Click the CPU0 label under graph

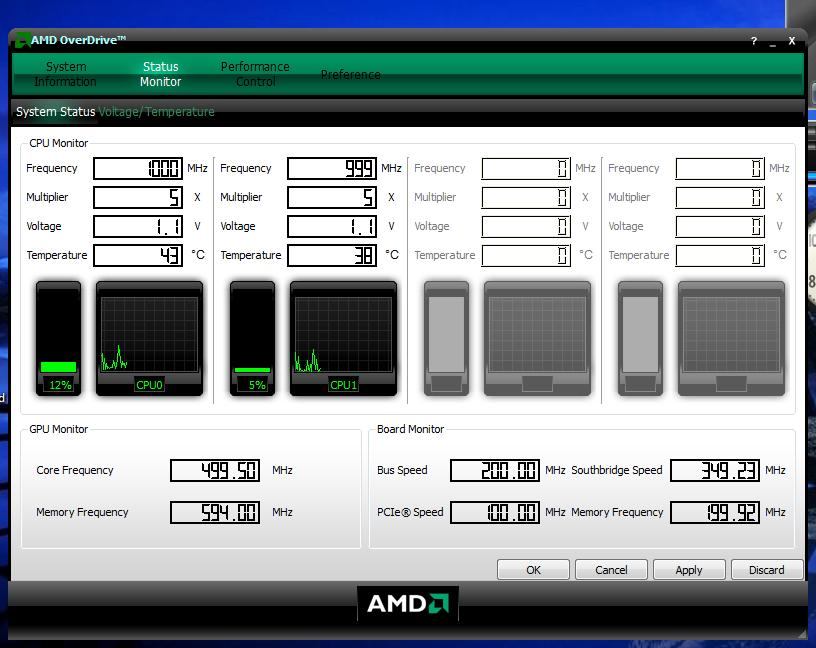[x=149, y=385]
